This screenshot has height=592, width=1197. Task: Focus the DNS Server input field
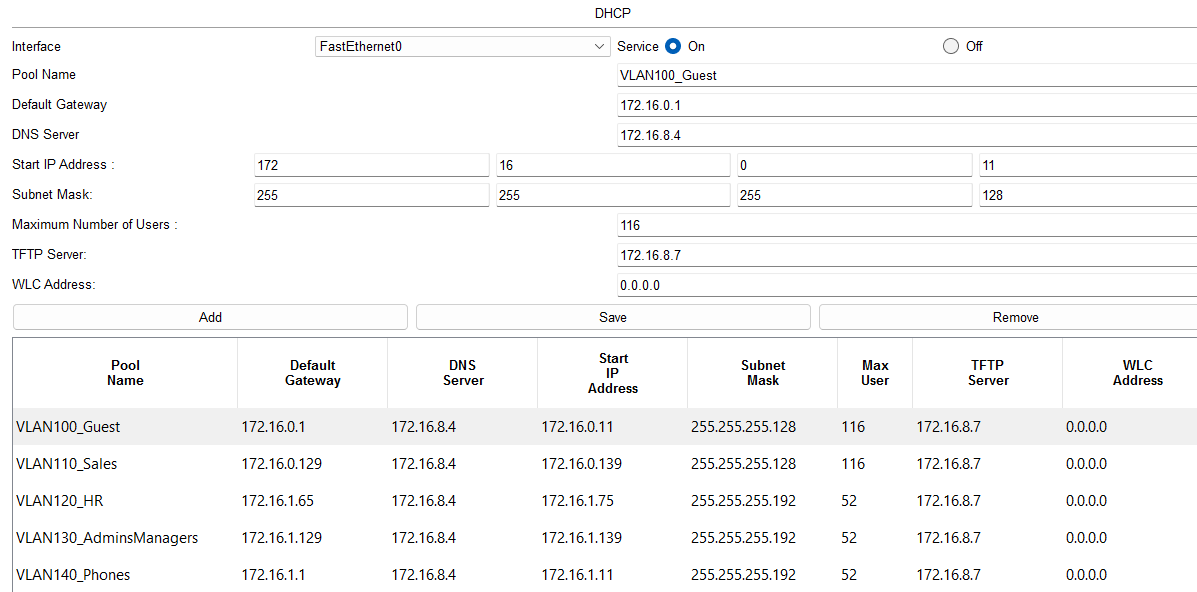907,135
